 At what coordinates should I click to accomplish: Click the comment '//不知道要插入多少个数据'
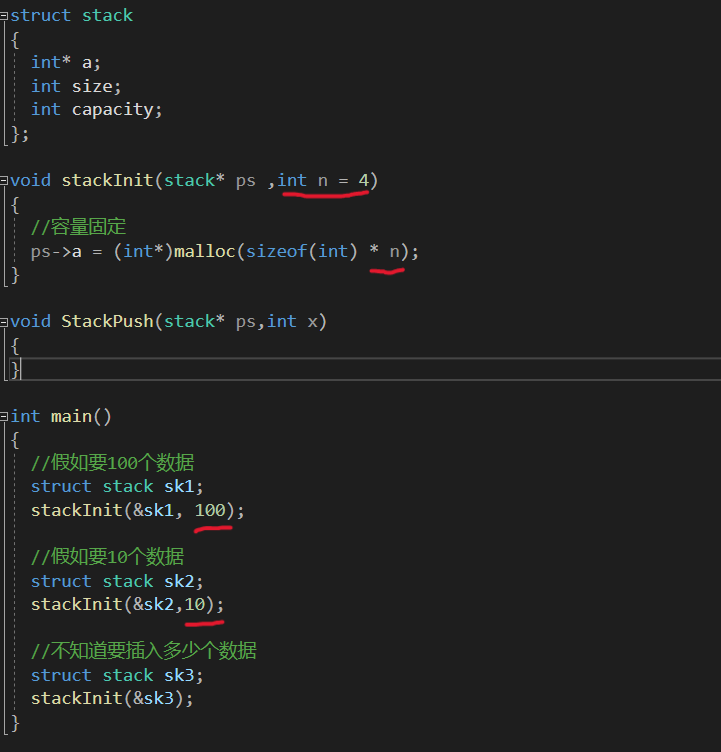pos(144,651)
